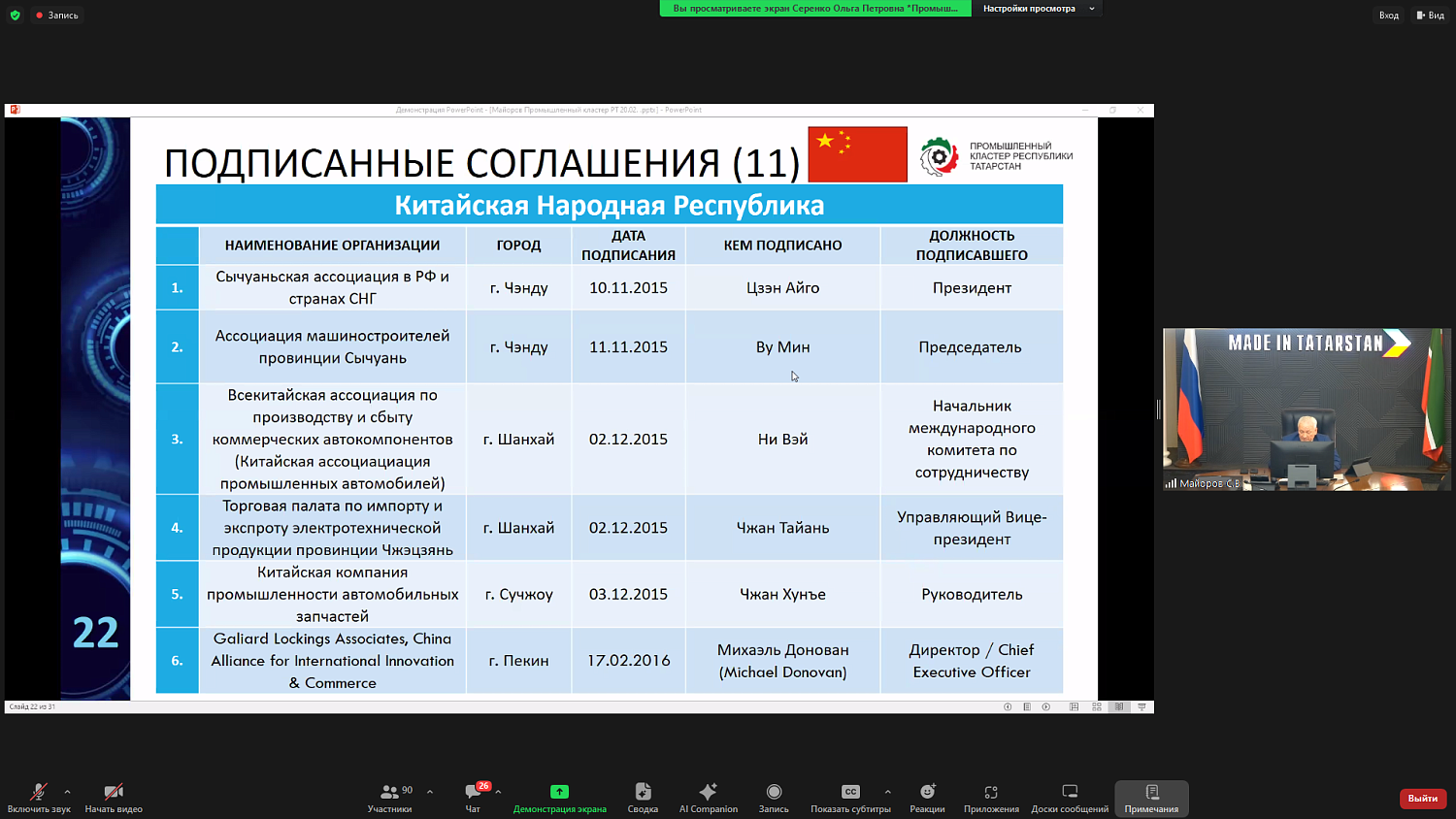Open subtitles options chevron
1456x819 pixels.
(887, 791)
